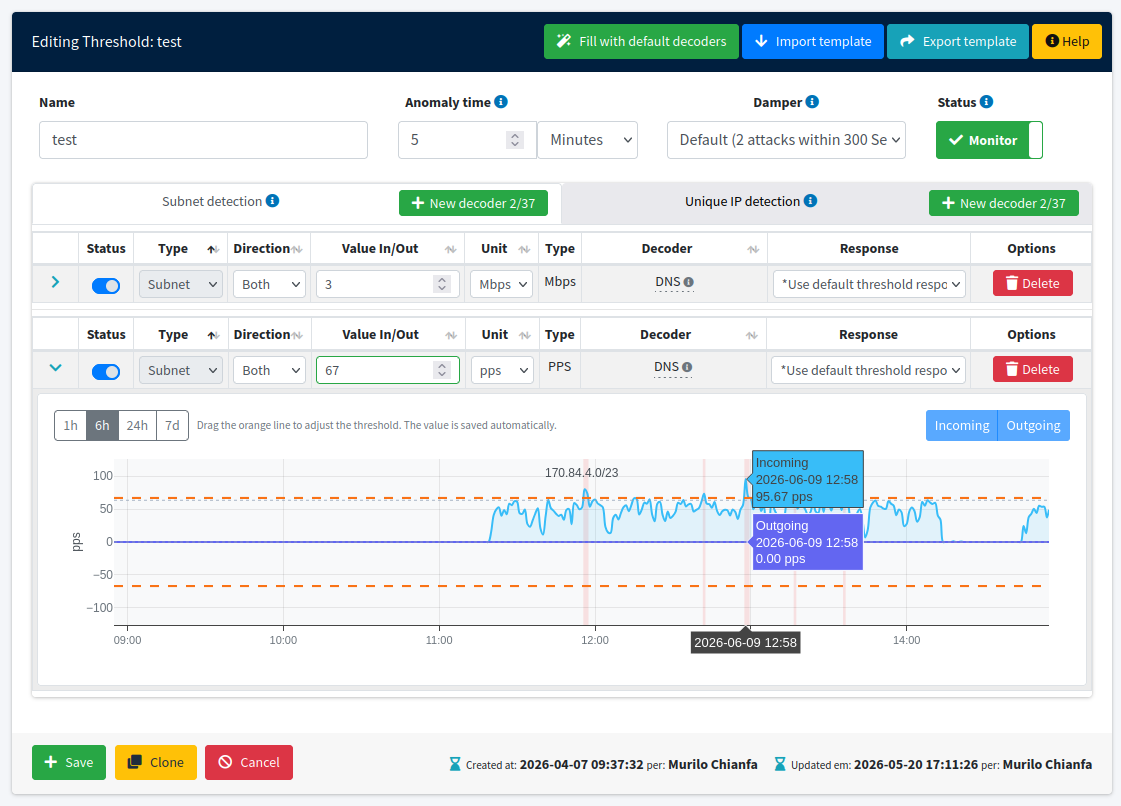Expand the Mbps decoder row chevron

pos(55,282)
